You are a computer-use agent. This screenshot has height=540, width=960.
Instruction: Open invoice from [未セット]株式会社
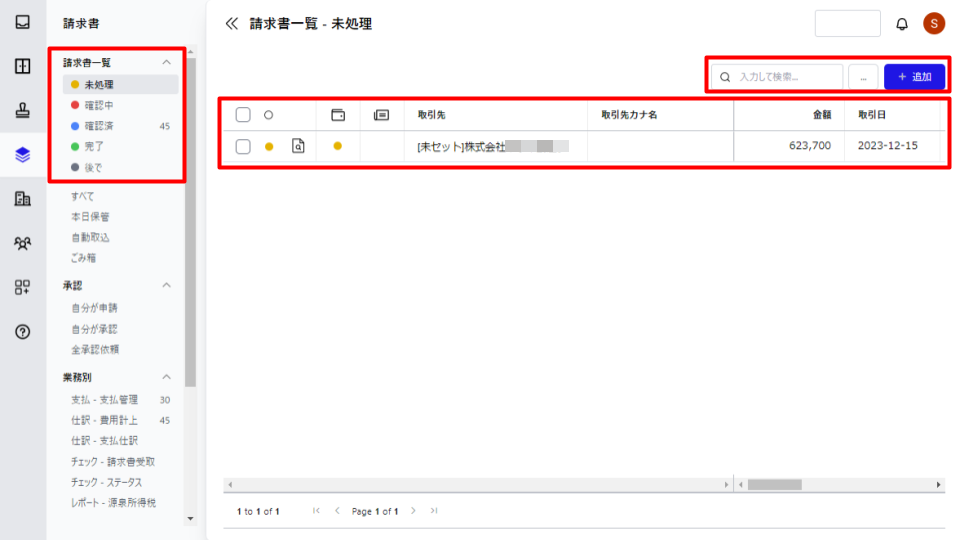(x=493, y=146)
